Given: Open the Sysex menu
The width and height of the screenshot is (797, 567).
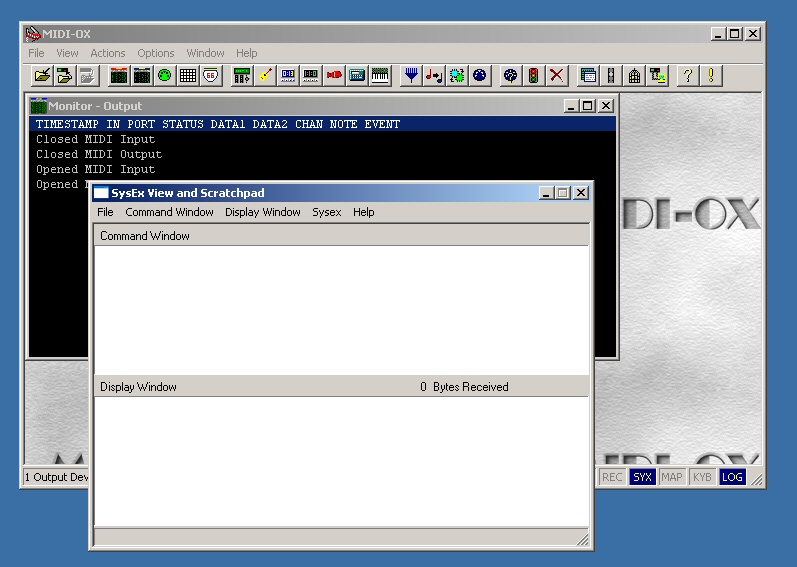Looking at the screenshot, I should (x=326, y=212).
